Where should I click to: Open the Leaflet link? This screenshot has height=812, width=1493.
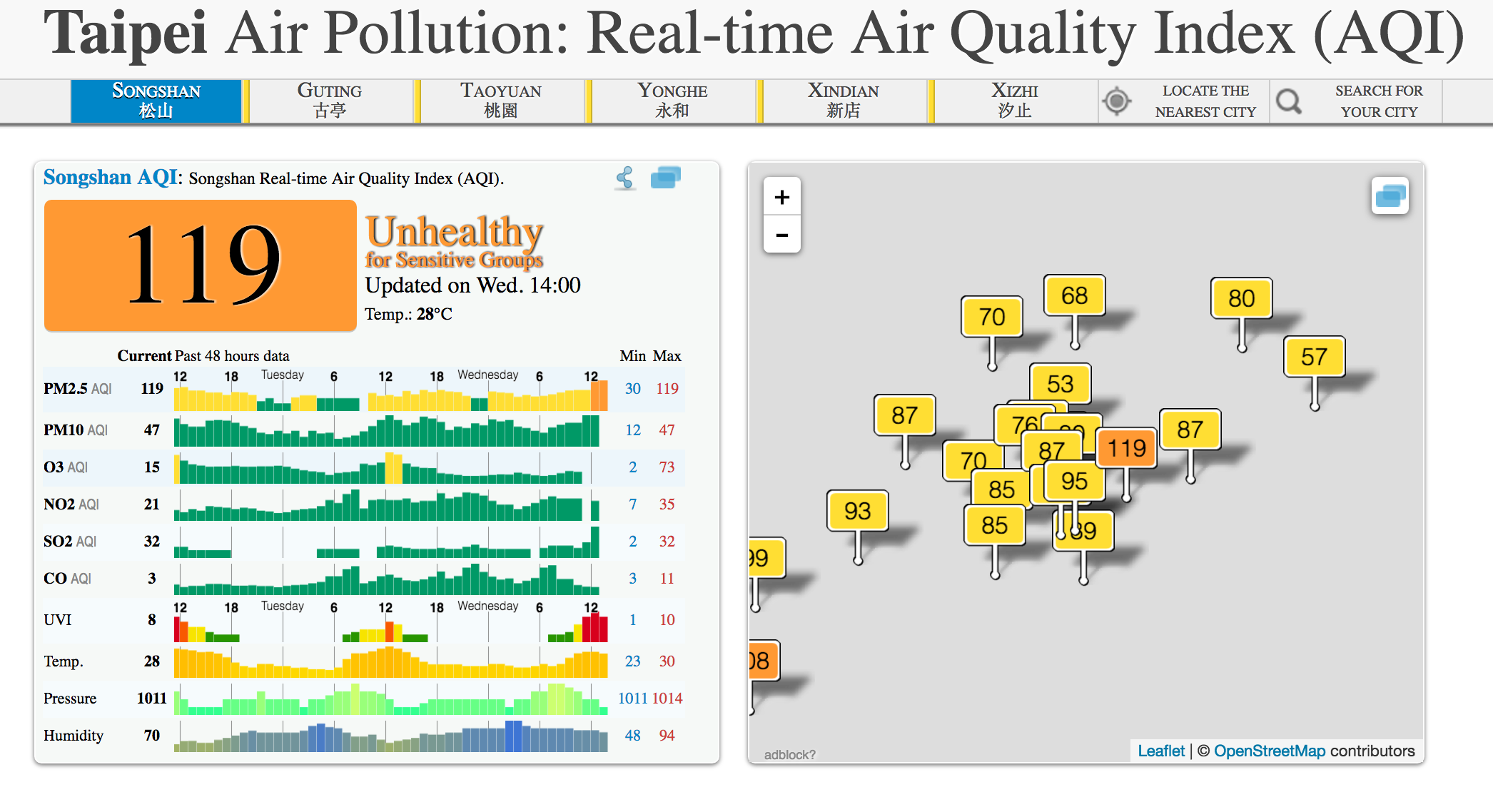1160,751
